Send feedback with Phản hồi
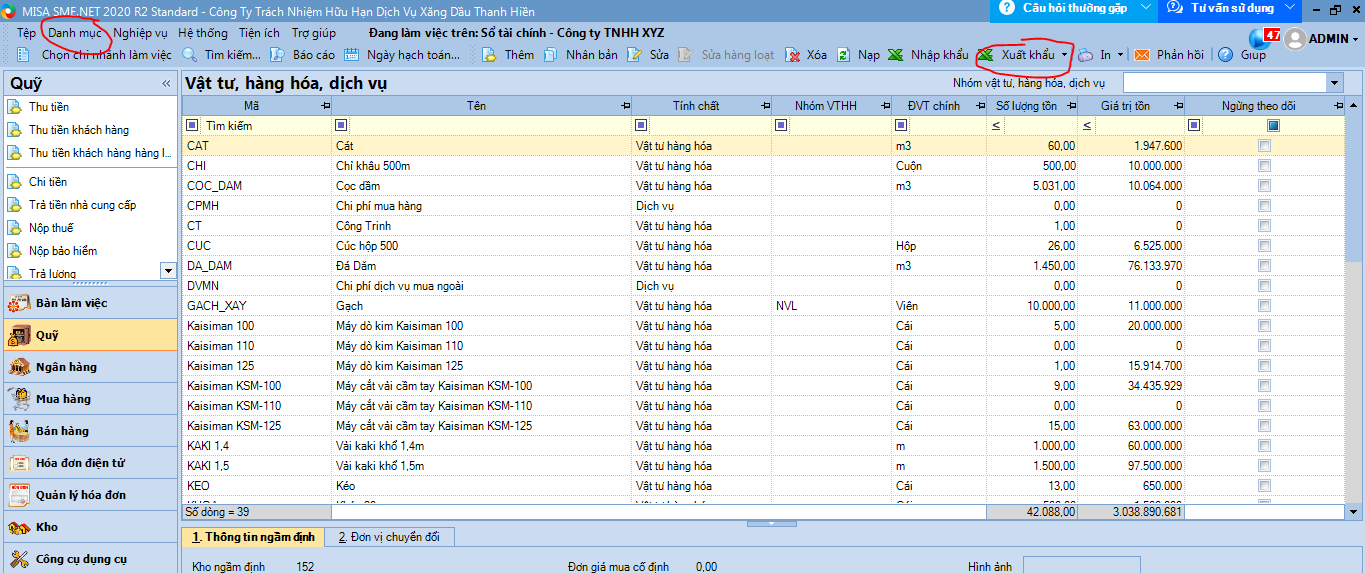 [1168, 55]
